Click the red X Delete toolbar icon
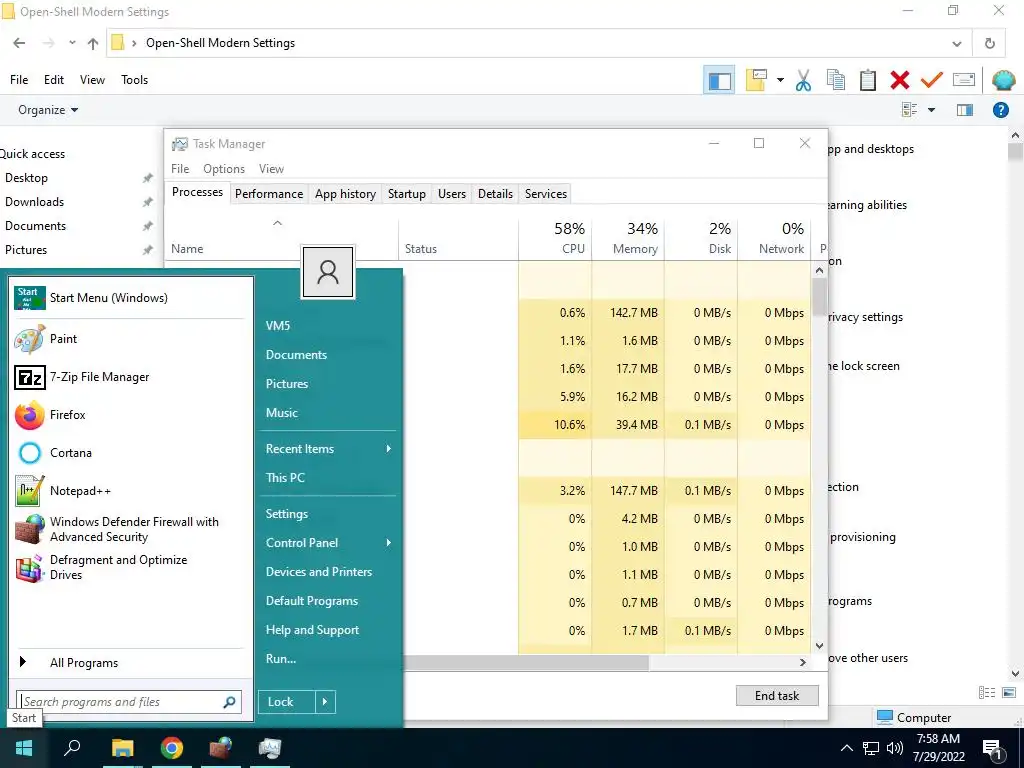1024x768 pixels. click(x=899, y=80)
